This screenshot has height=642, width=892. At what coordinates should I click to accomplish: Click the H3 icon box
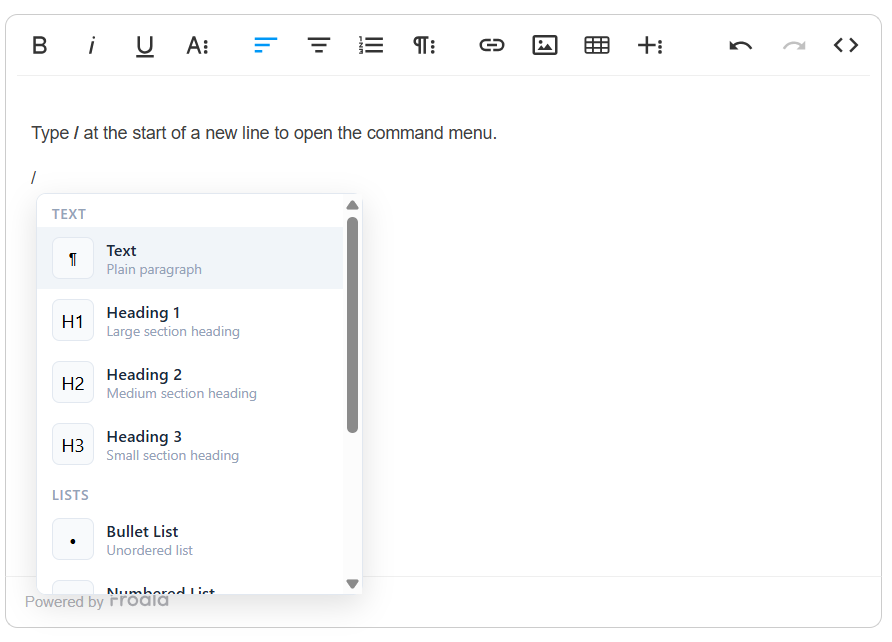point(73,444)
